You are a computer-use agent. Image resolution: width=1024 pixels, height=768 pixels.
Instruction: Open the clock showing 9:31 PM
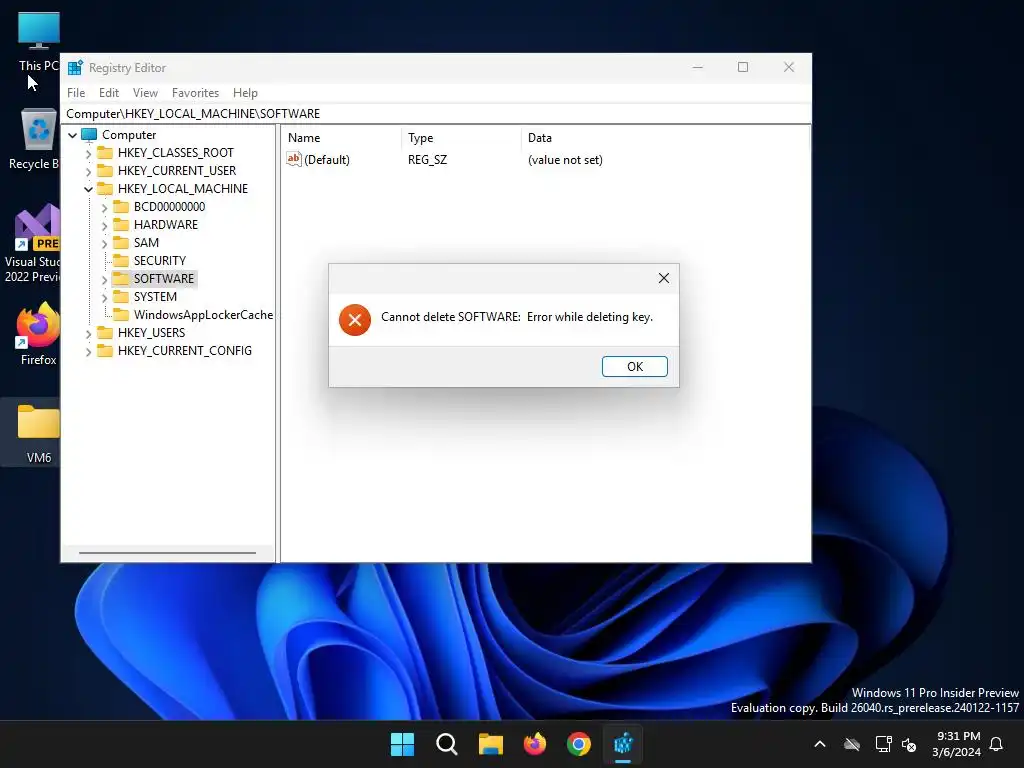point(957,744)
